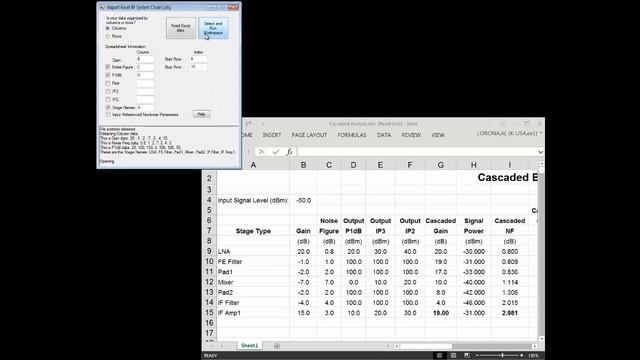Enable the Psat checkbox

[108, 83]
